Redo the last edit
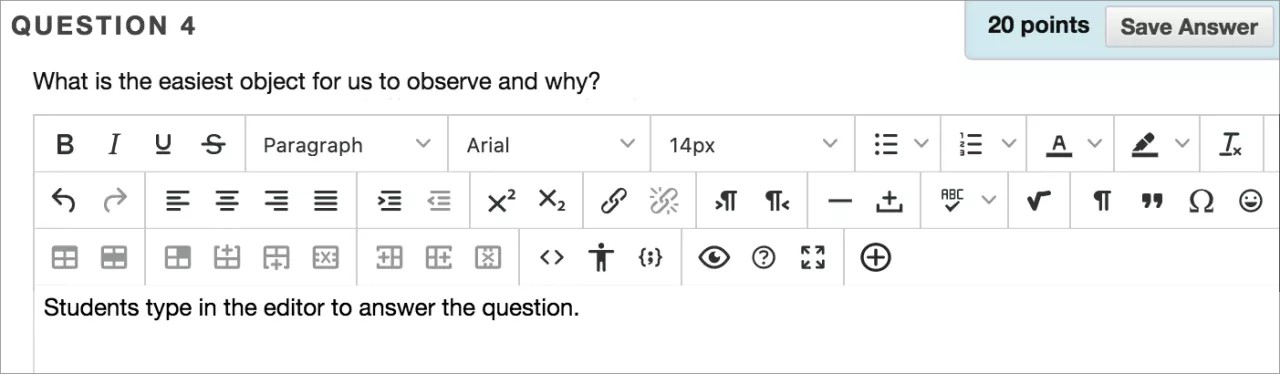 (x=115, y=201)
